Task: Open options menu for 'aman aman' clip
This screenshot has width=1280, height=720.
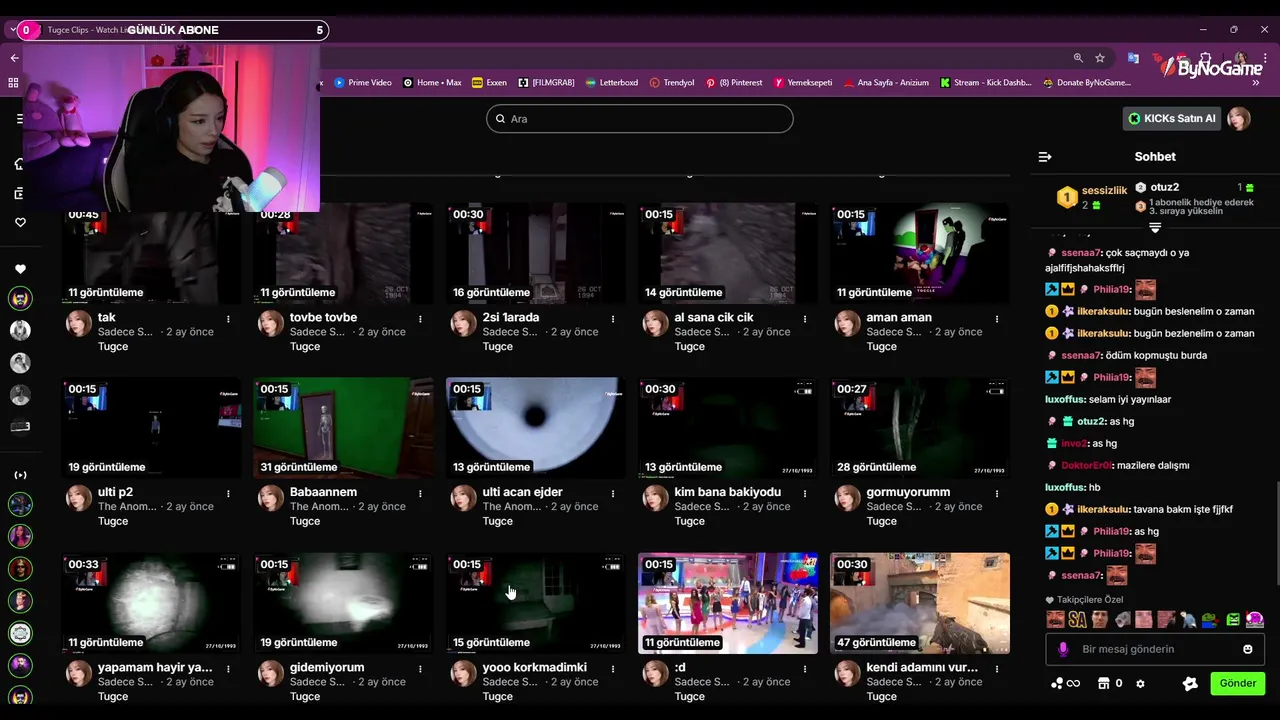Action: tap(996, 320)
